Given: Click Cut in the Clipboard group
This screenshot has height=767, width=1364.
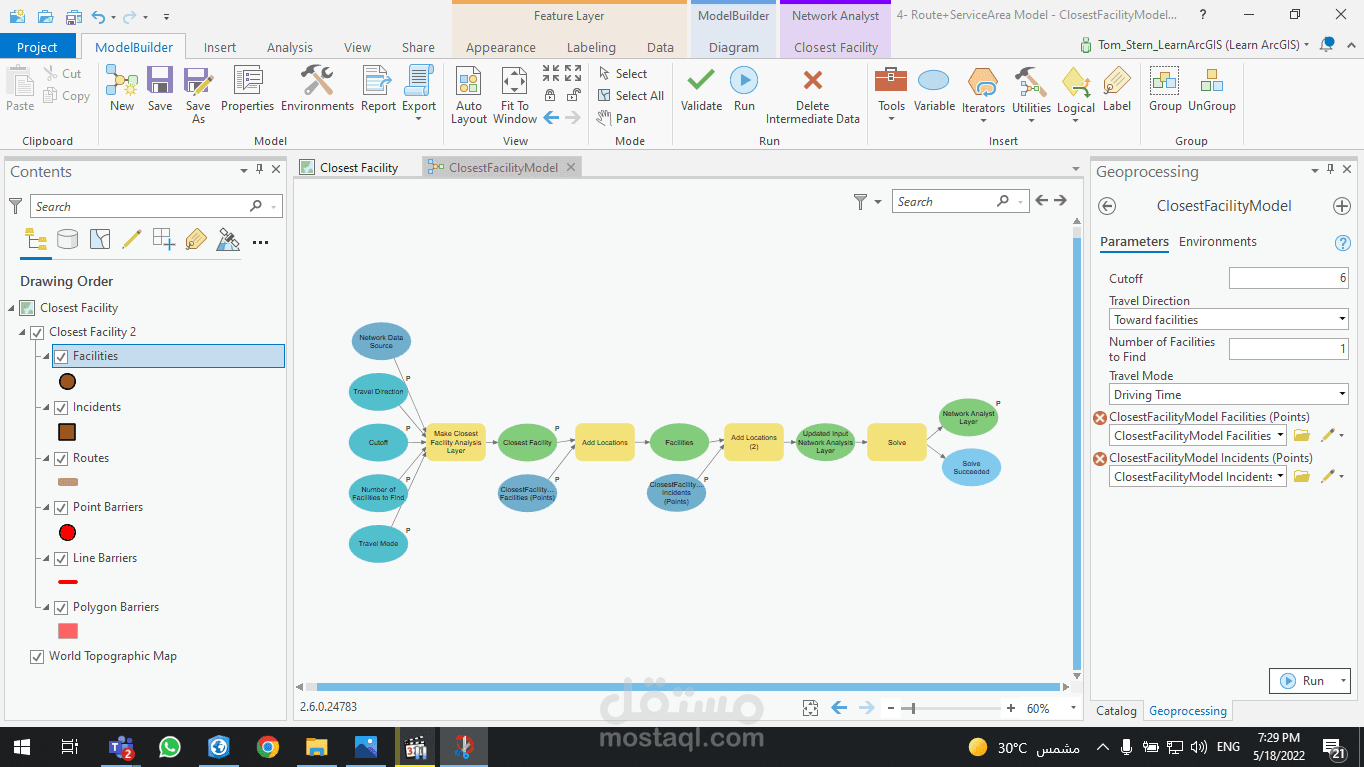Looking at the screenshot, I should (63, 74).
